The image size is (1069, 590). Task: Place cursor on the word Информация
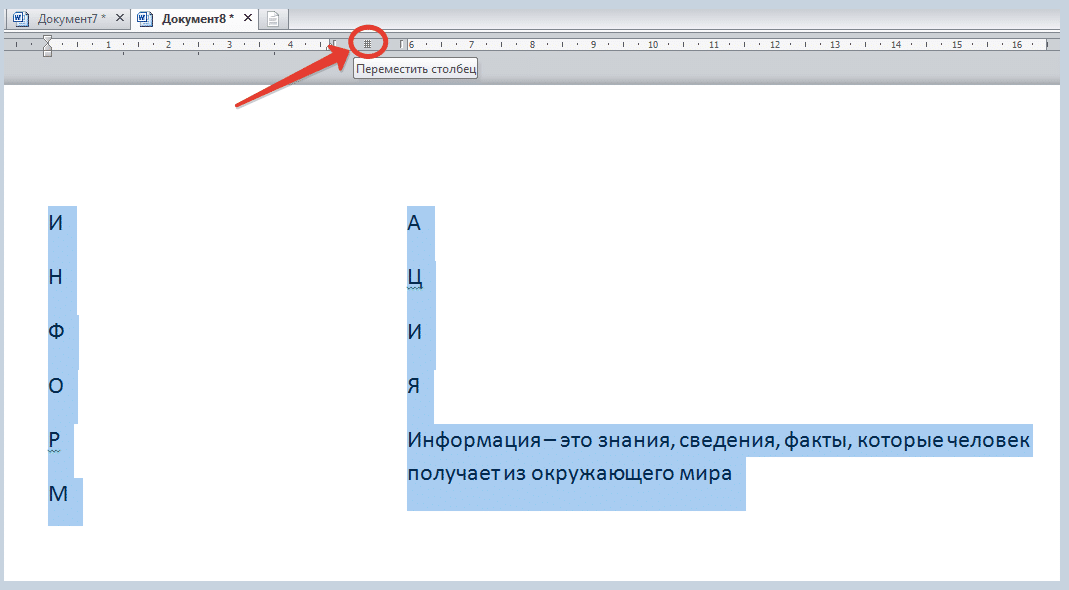(474, 440)
